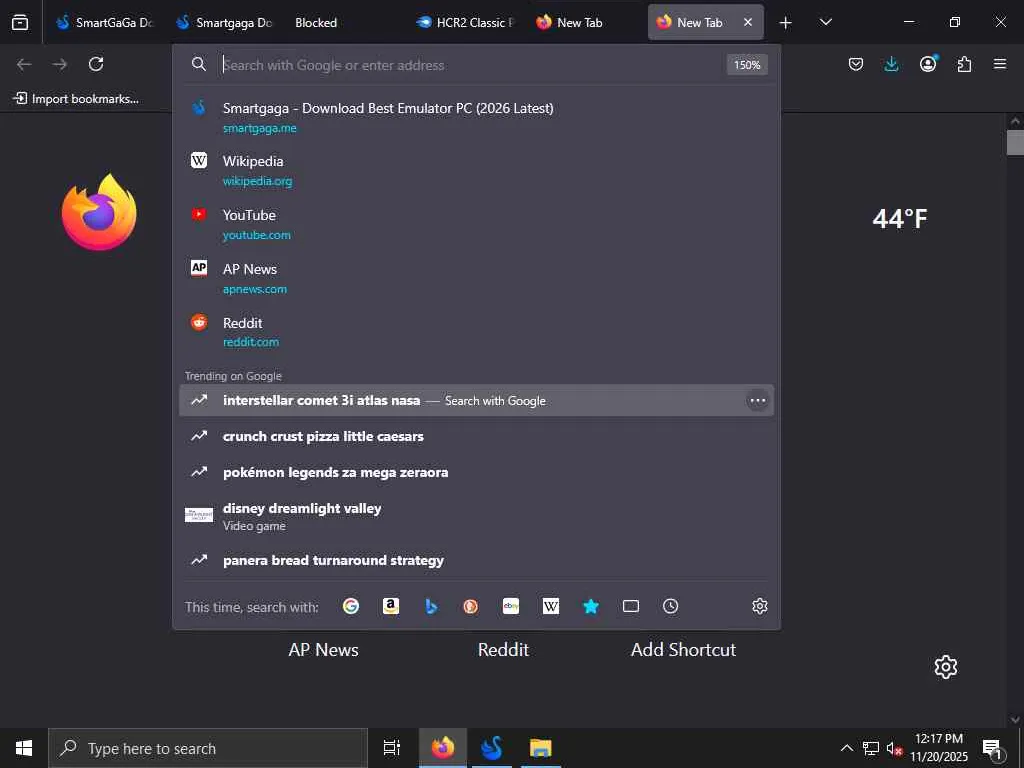Show hidden system tray icons chevron

pos(846,748)
